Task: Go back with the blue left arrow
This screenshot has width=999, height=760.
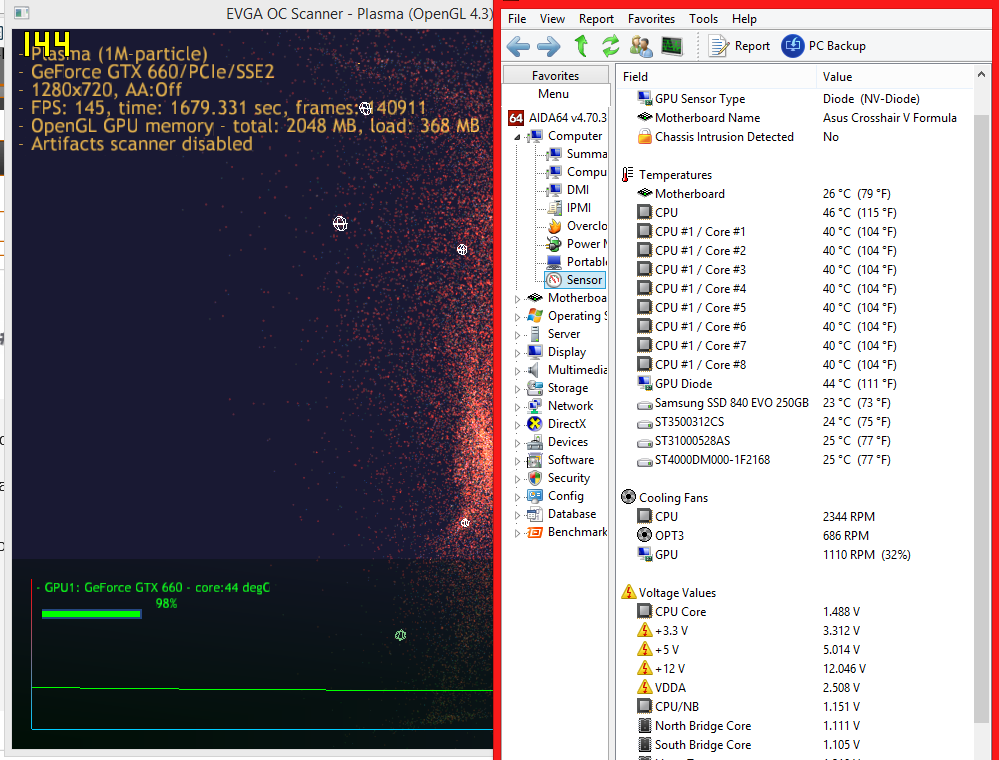Action: coord(518,46)
